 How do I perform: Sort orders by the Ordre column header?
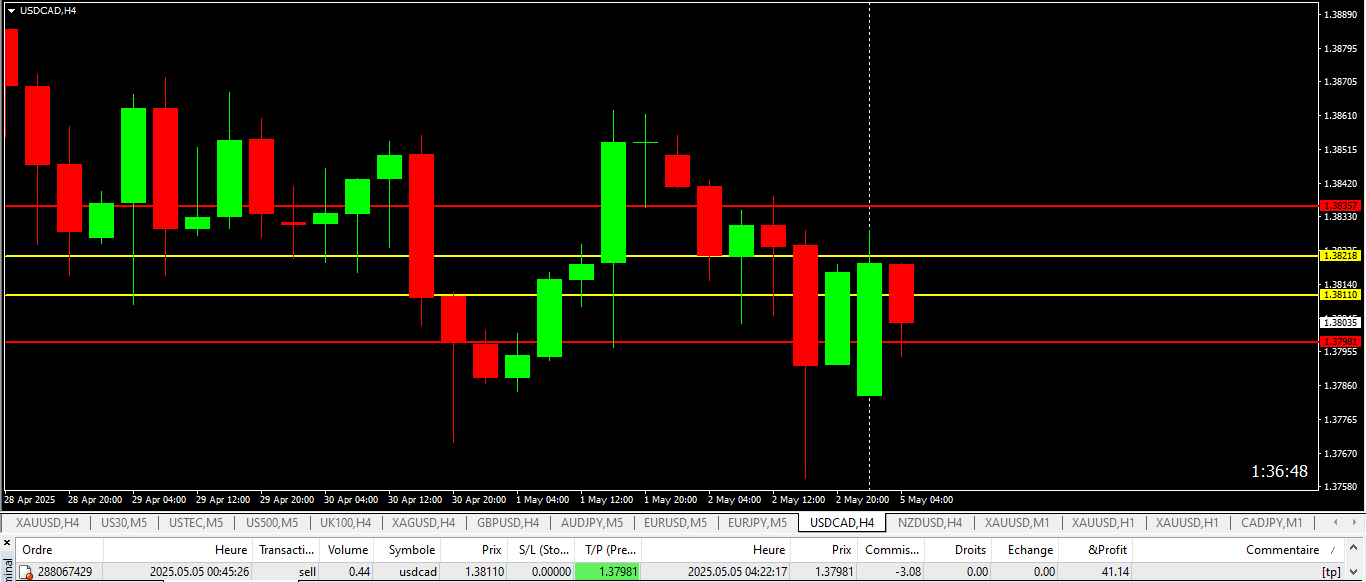[60, 550]
